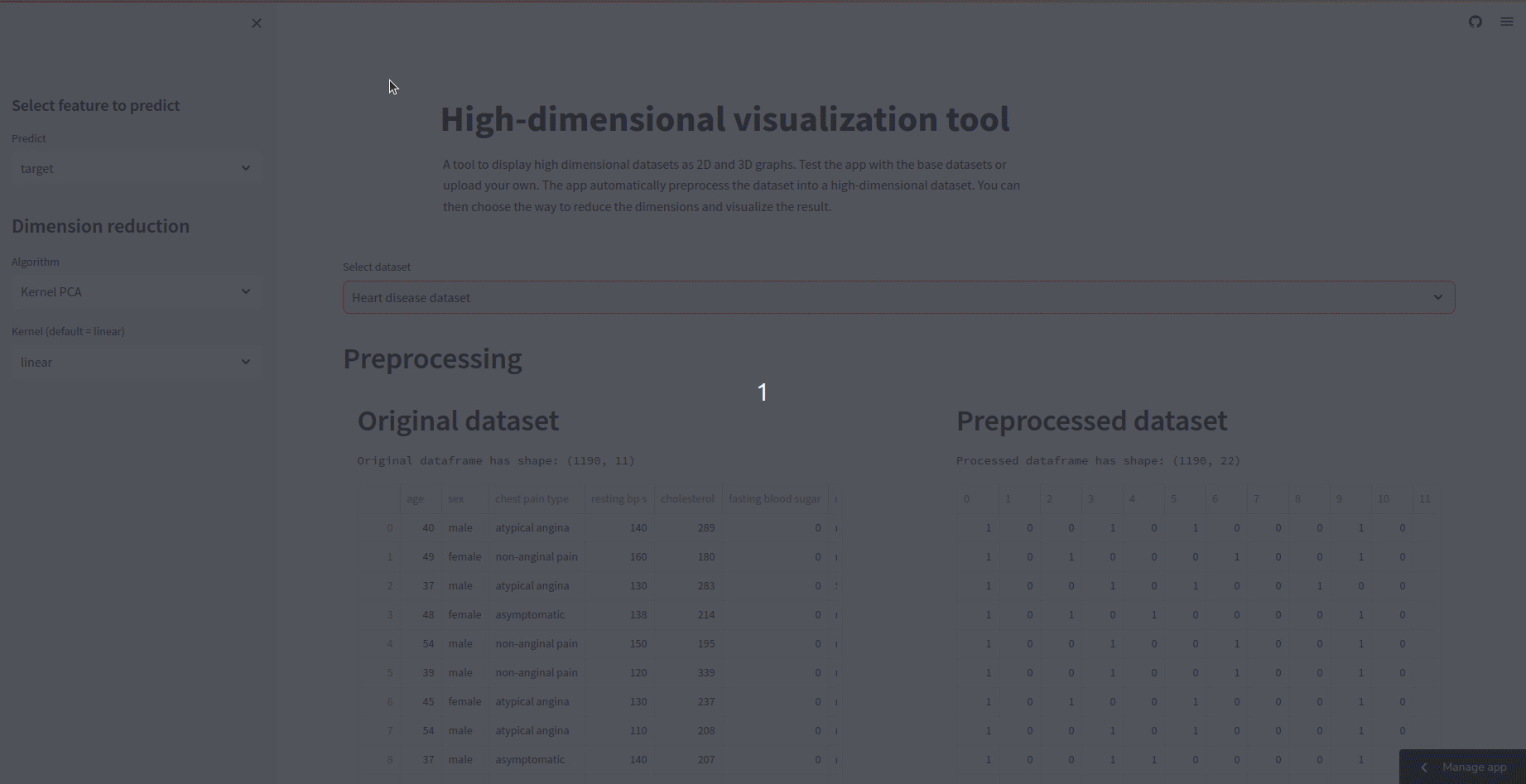The height and width of the screenshot is (784, 1526).
Task: Select 'asymptomatic' cell in row 3
Action: pyautogui.click(x=537, y=614)
